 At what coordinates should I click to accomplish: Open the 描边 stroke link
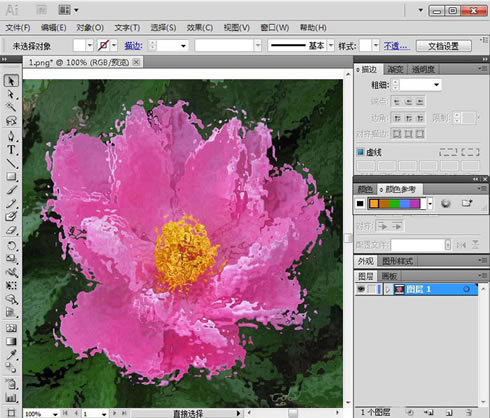coord(133,46)
